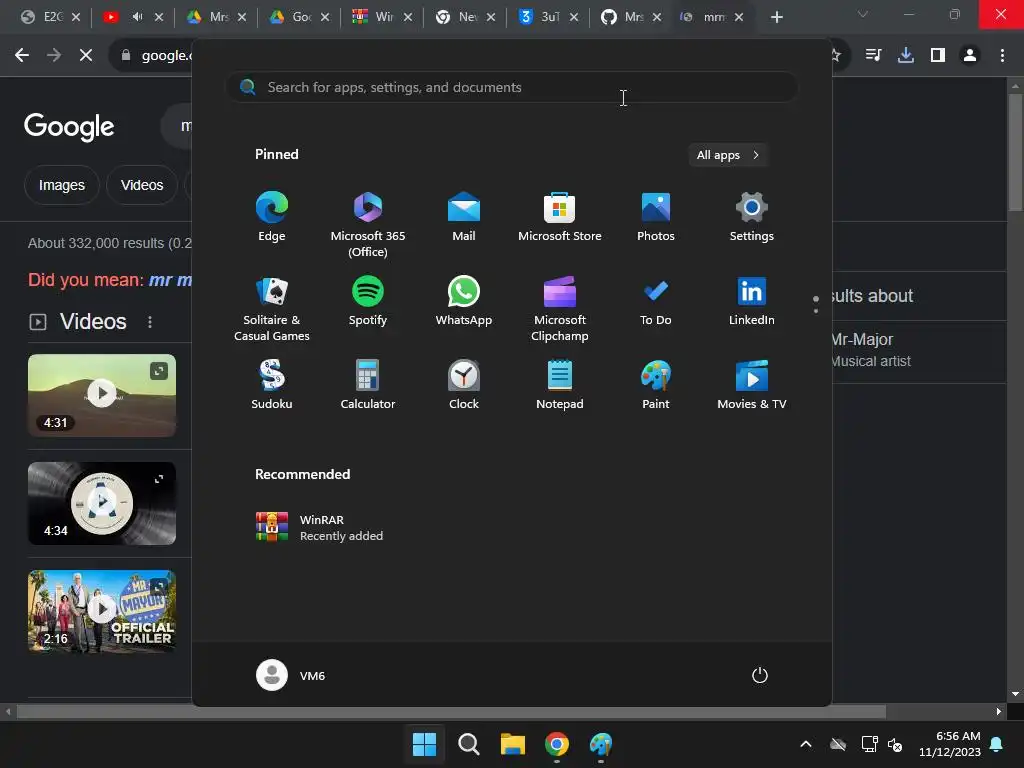1024x768 pixels.
Task: Launch the Calculator app
Action: point(368,385)
